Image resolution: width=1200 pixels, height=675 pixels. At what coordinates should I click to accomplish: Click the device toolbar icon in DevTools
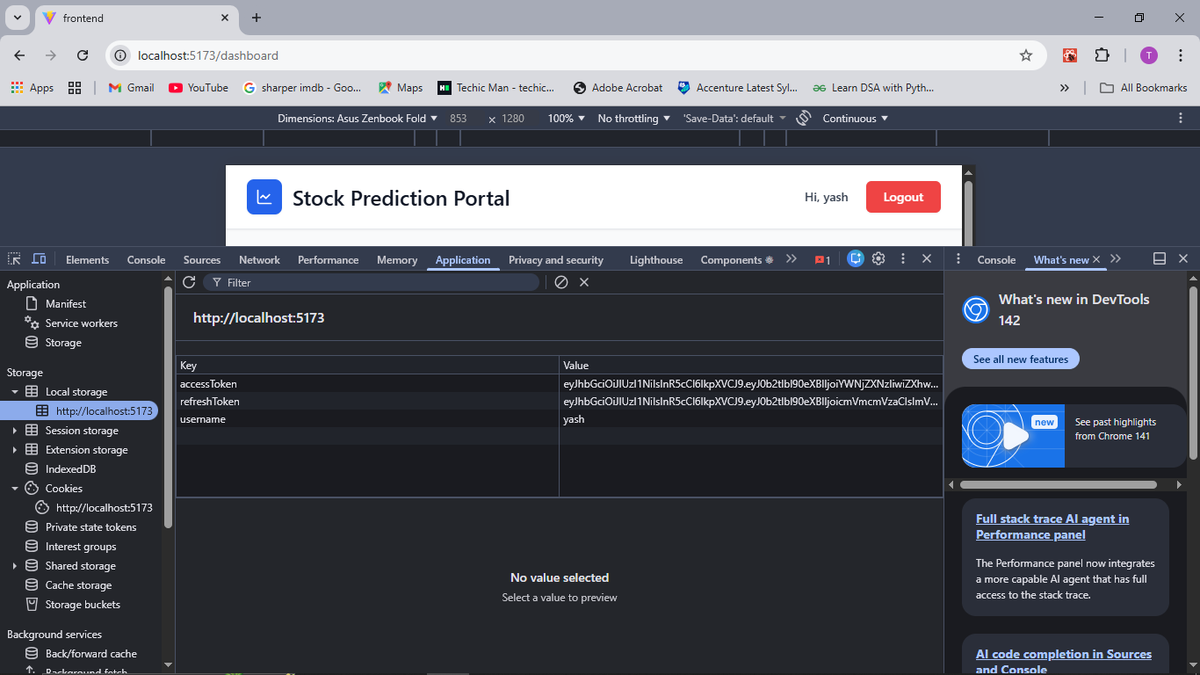pos(38,259)
